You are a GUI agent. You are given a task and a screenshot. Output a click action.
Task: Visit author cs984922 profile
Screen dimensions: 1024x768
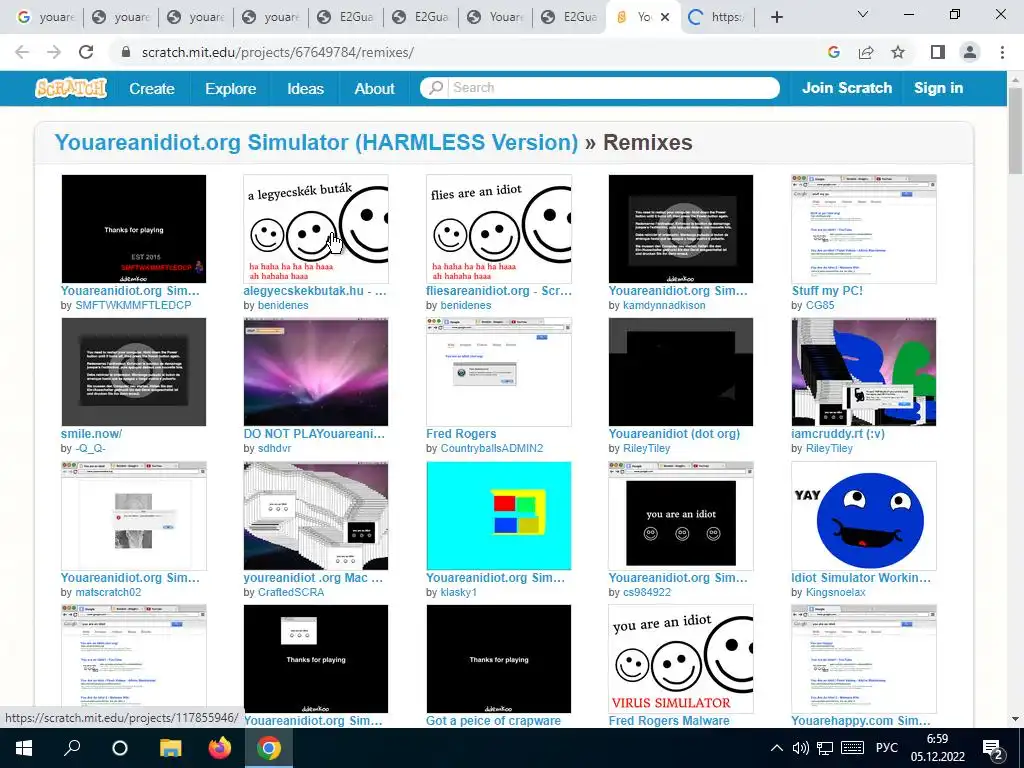[x=647, y=592]
